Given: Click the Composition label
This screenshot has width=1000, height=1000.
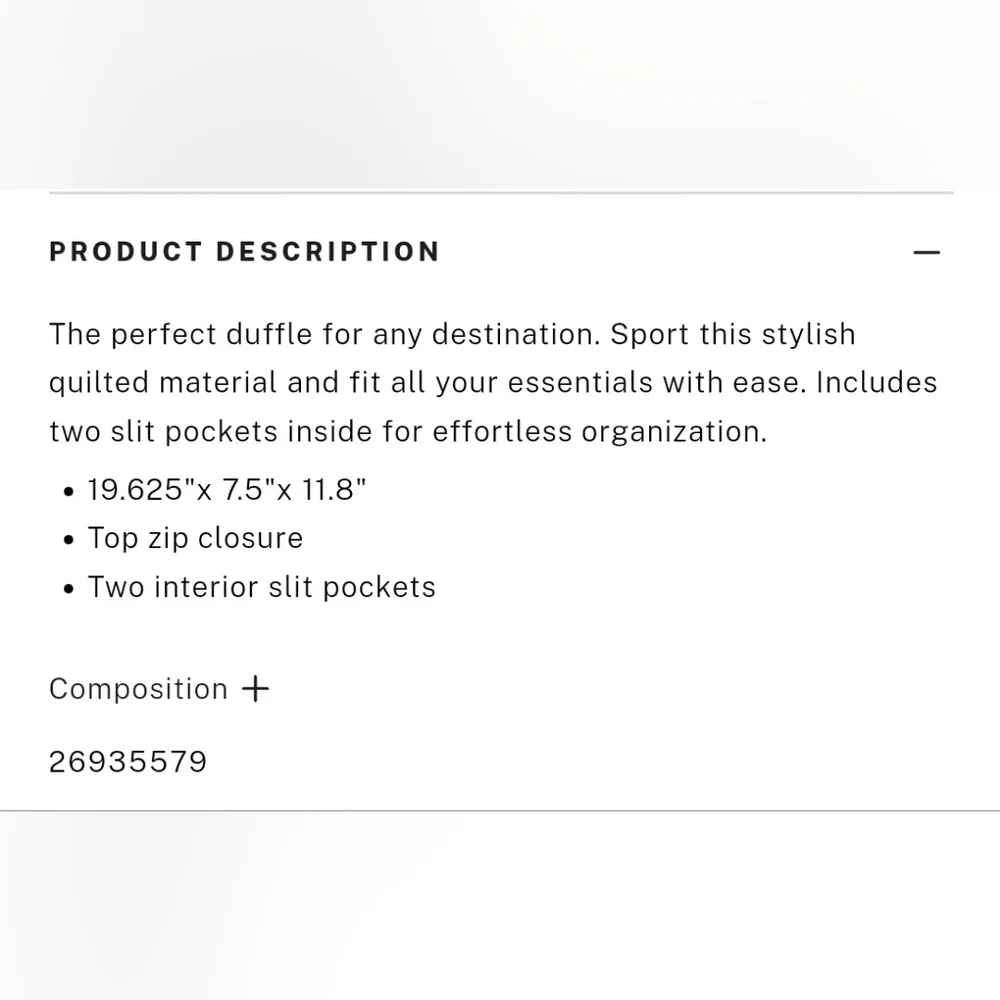Looking at the screenshot, I should point(138,688).
